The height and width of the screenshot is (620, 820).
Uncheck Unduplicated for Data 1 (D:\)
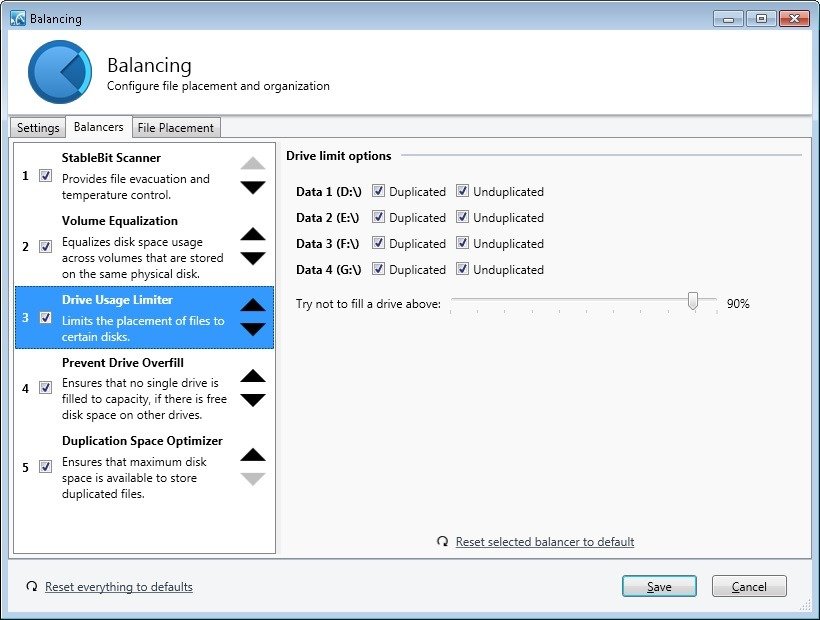click(x=462, y=191)
